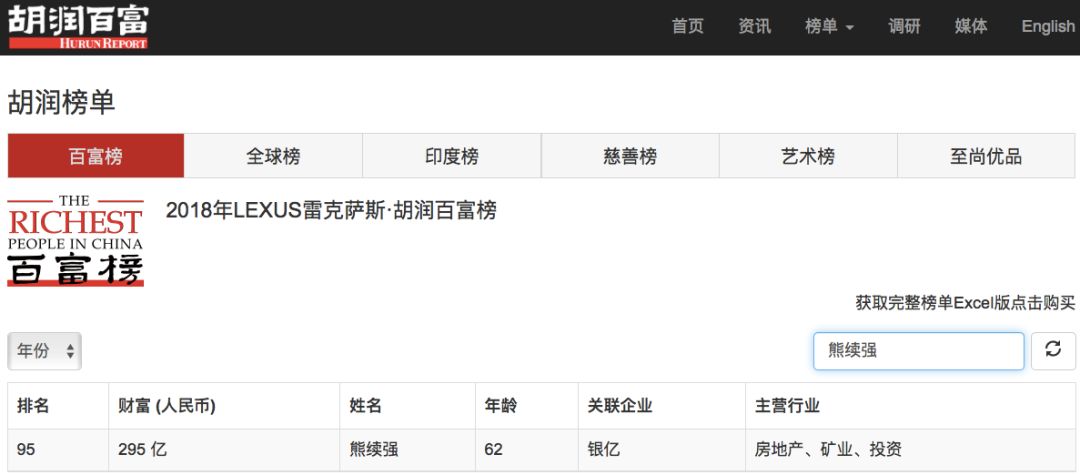The image size is (1080, 475).
Task: Click link to purchase full Excel list
Action: 965,303
